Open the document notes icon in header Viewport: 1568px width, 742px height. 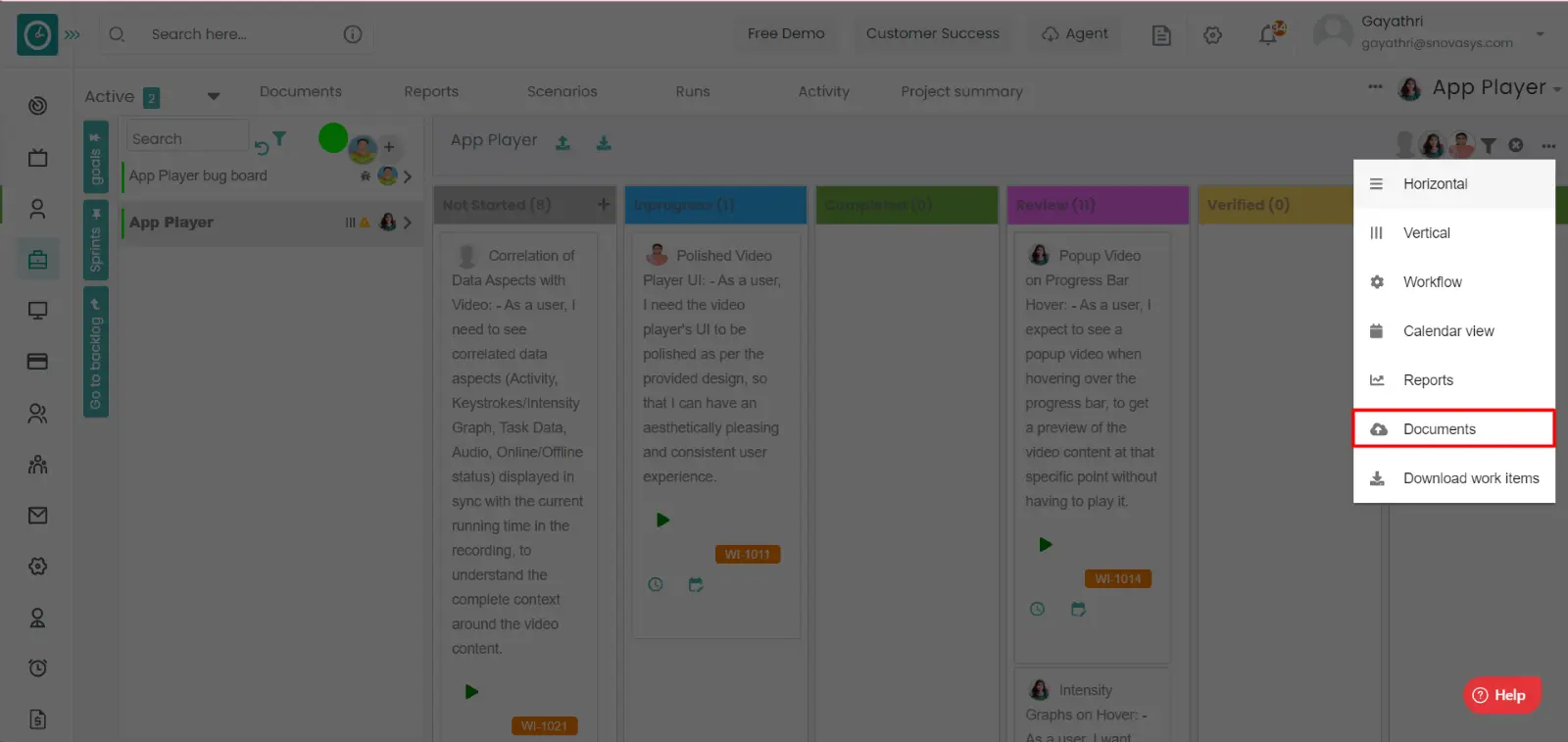(x=1161, y=35)
